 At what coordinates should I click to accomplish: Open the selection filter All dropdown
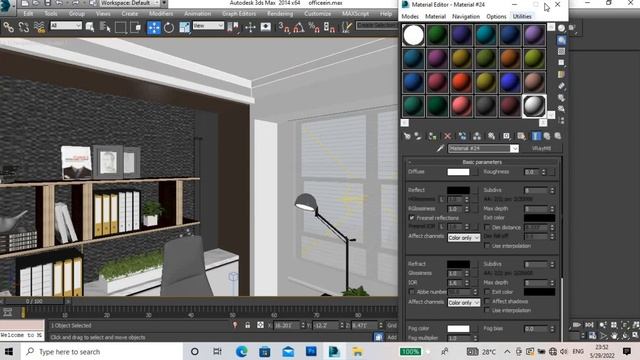point(66,26)
